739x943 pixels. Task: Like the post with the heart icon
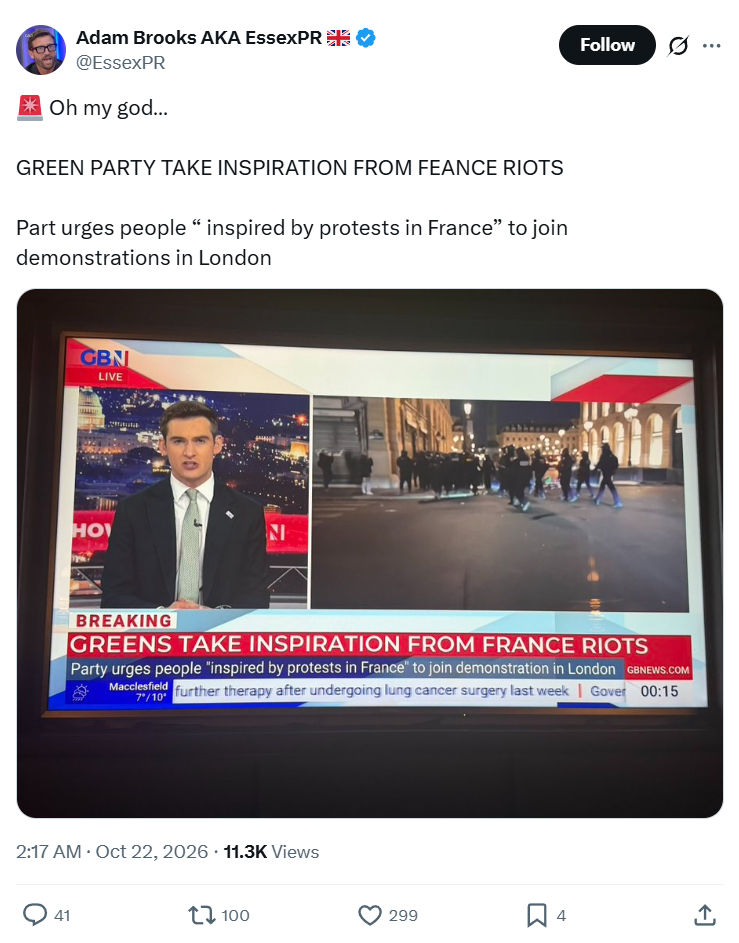(x=370, y=915)
